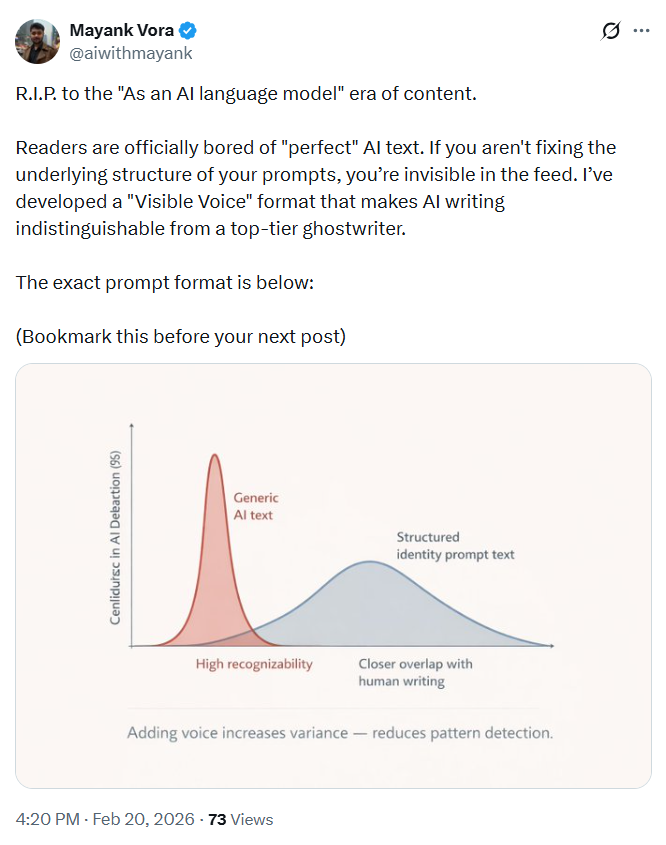Click 'The exact prompt format is below' line
Image resolution: width=666 pixels, height=845 pixels.
tap(165, 283)
